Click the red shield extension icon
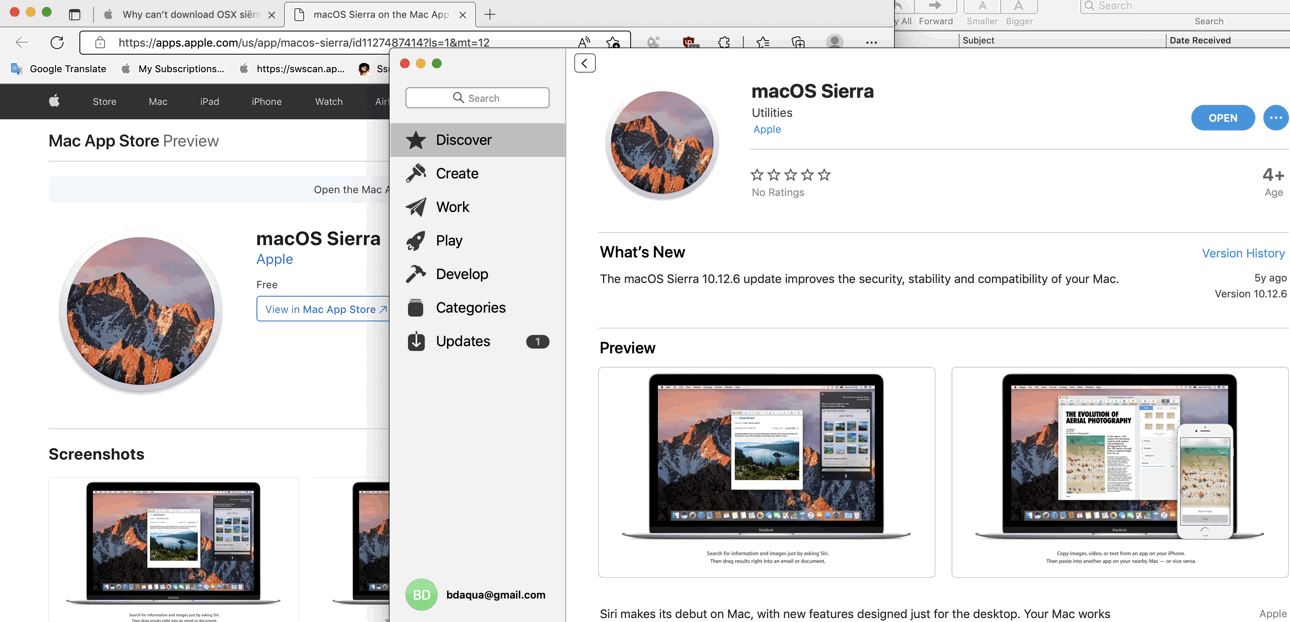Image resolution: width=1290 pixels, height=622 pixels. pos(689,43)
